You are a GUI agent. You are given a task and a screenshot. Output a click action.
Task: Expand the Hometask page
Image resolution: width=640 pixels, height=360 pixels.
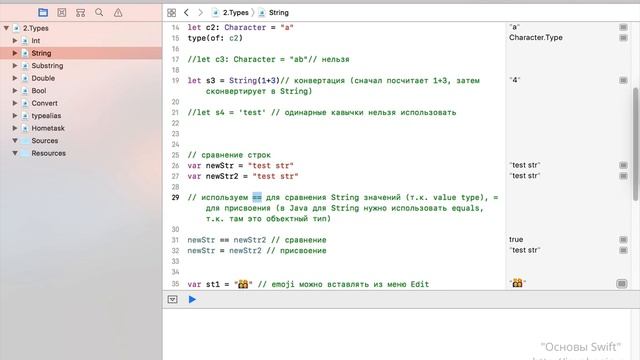pyautogui.click(x=15, y=128)
